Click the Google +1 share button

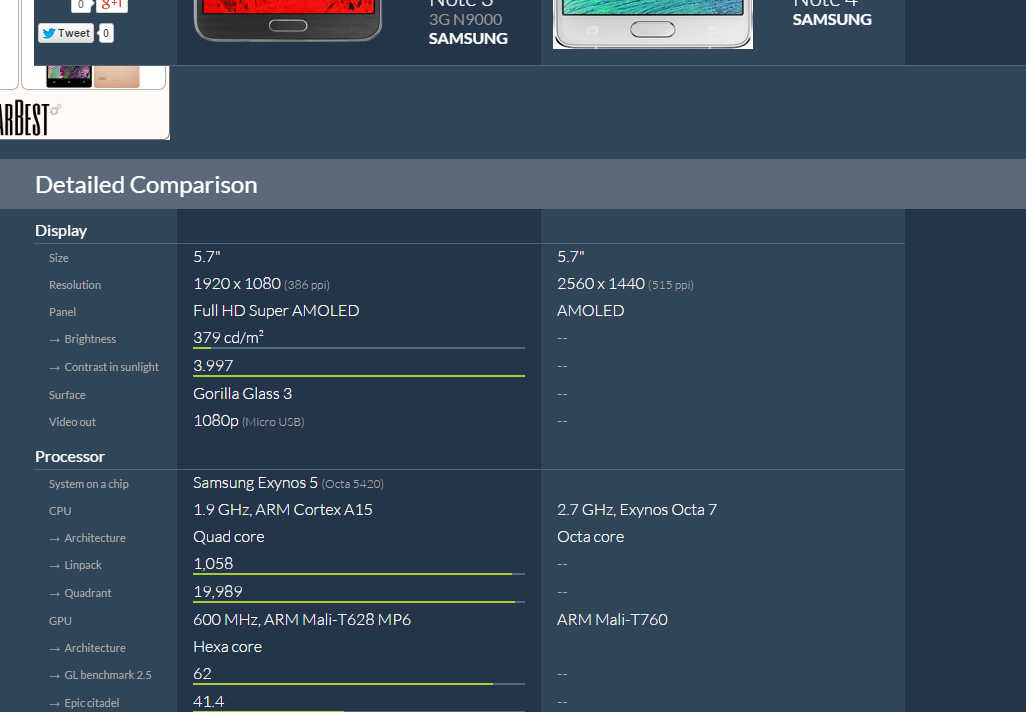(111, 5)
